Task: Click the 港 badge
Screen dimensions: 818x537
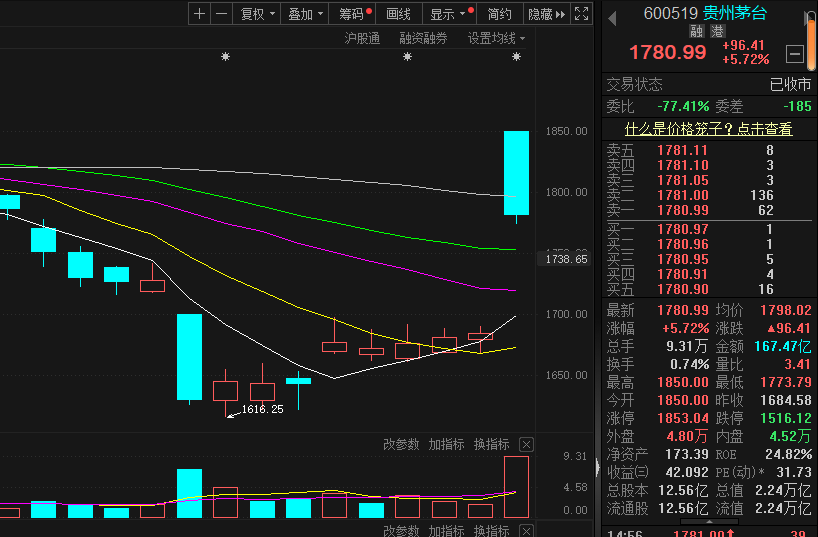Action: coord(717,31)
